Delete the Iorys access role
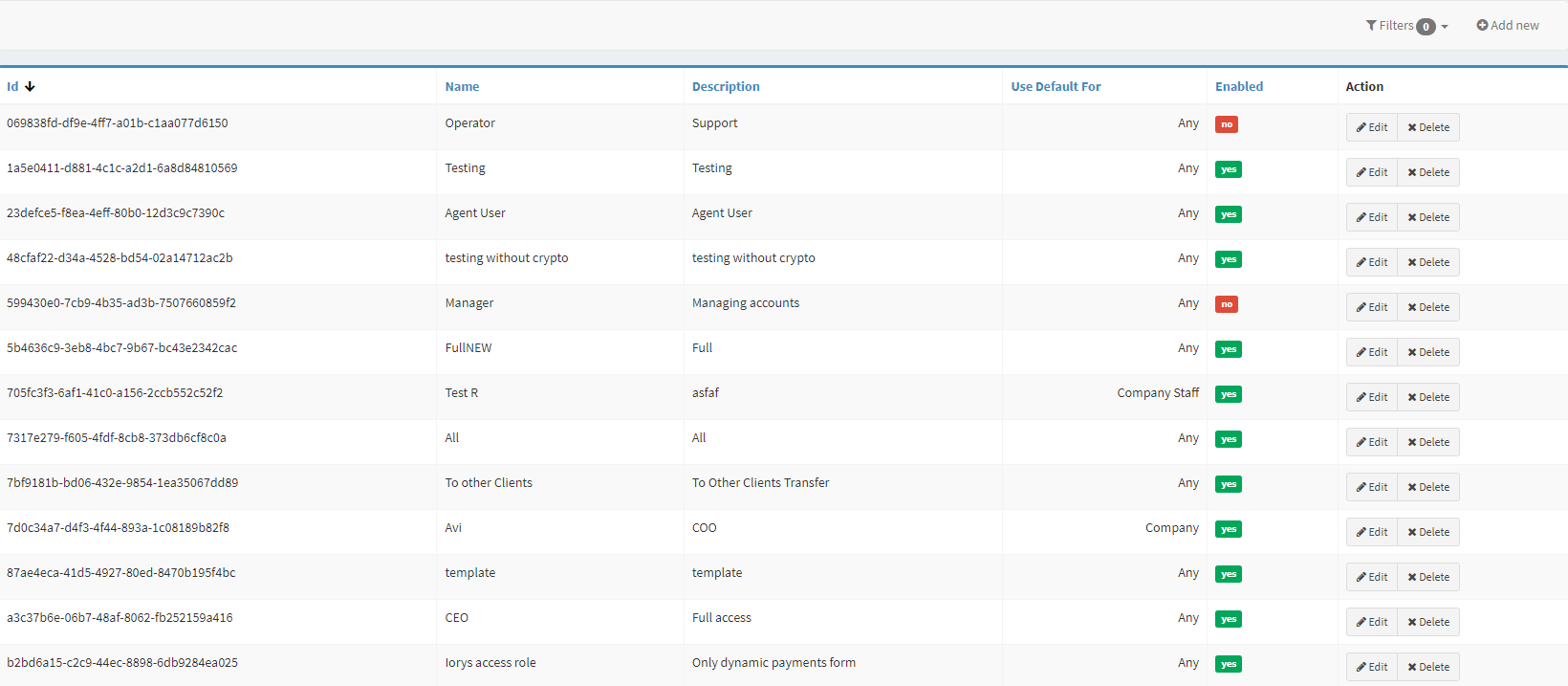 pos(1428,667)
